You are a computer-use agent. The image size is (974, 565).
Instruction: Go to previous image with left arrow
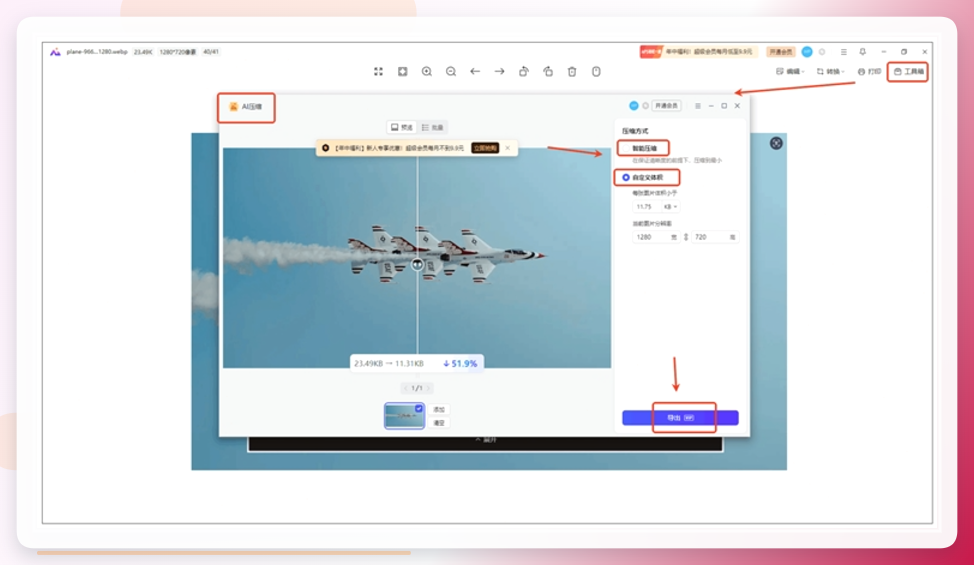point(475,71)
